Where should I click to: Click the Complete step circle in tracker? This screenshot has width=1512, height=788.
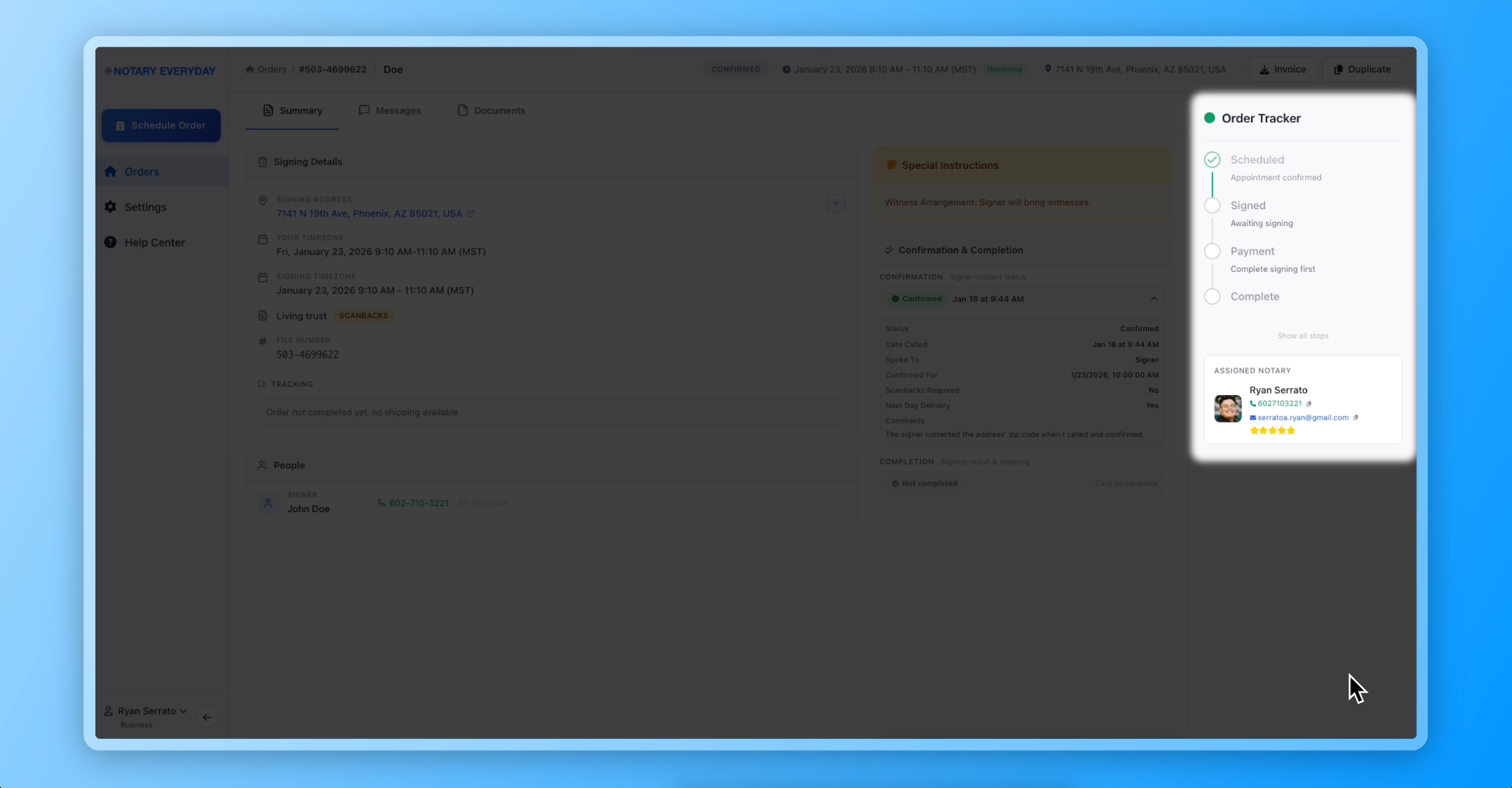[1212, 296]
